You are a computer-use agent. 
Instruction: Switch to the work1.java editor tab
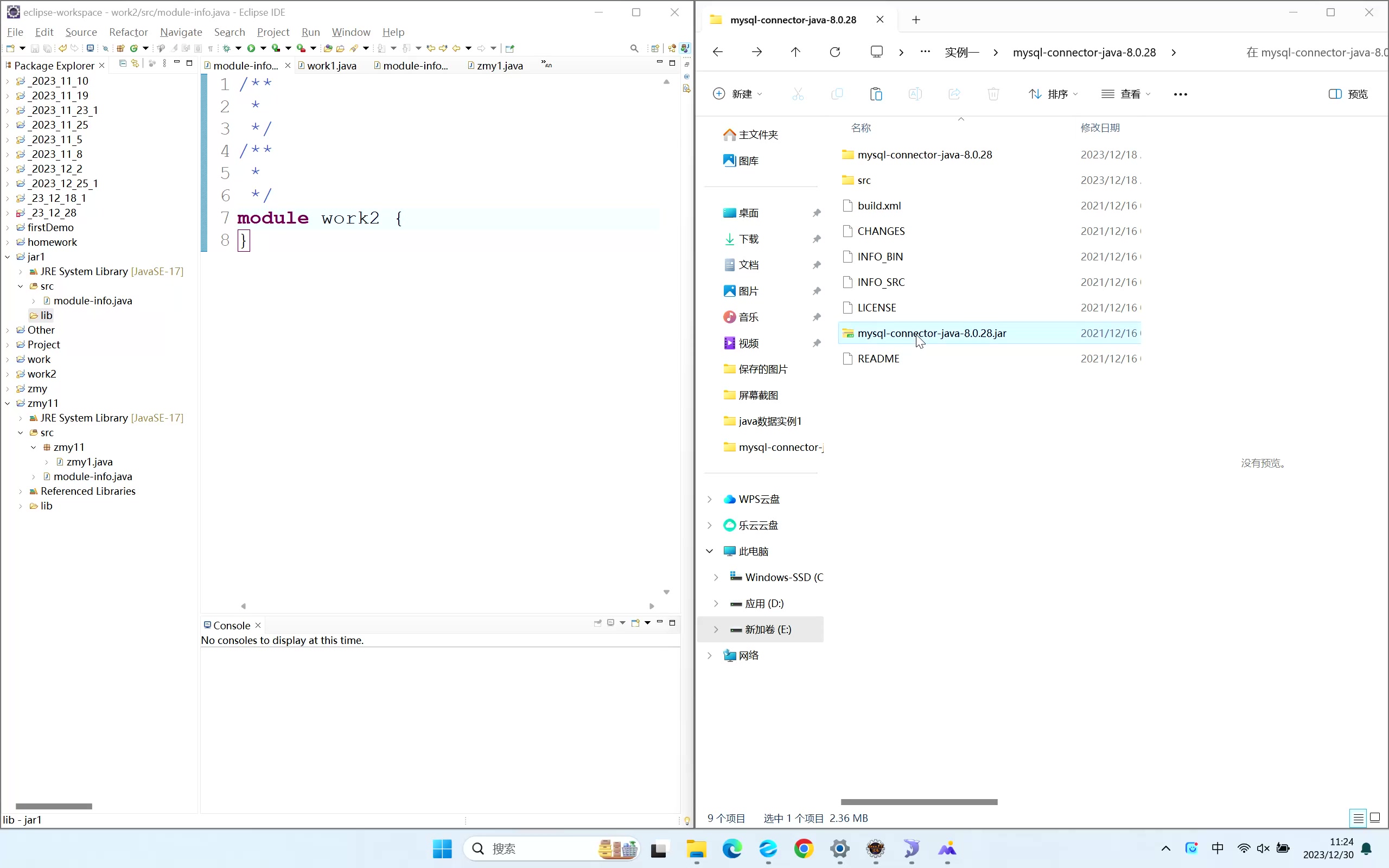point(331,66)
